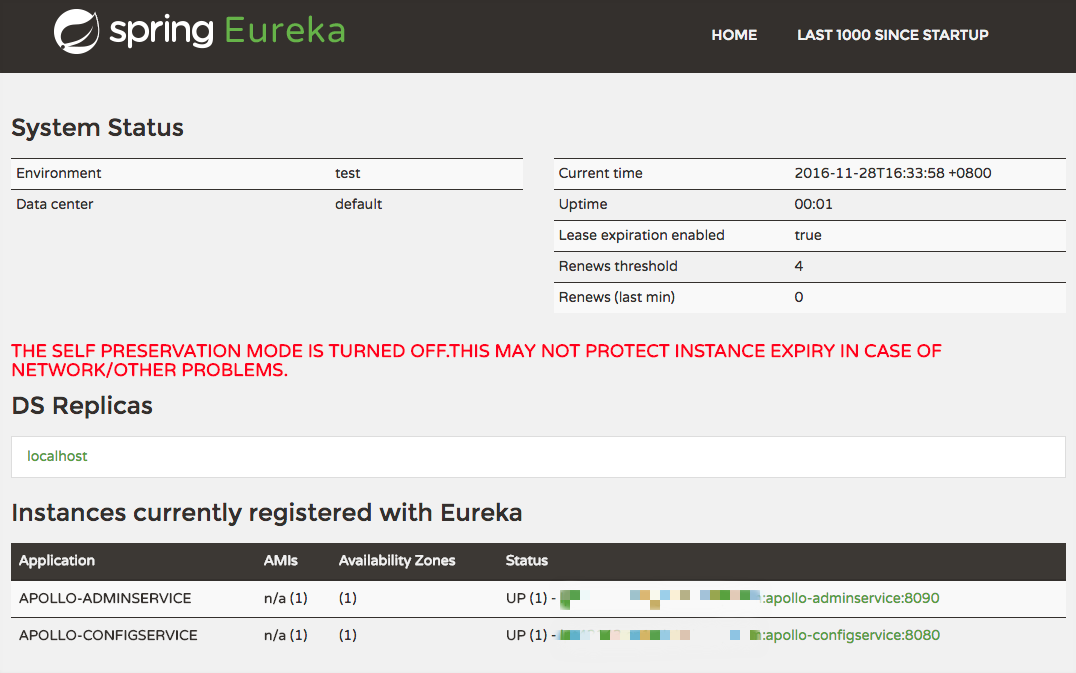Click the DS Replicas heading

(x=82, y=406)
